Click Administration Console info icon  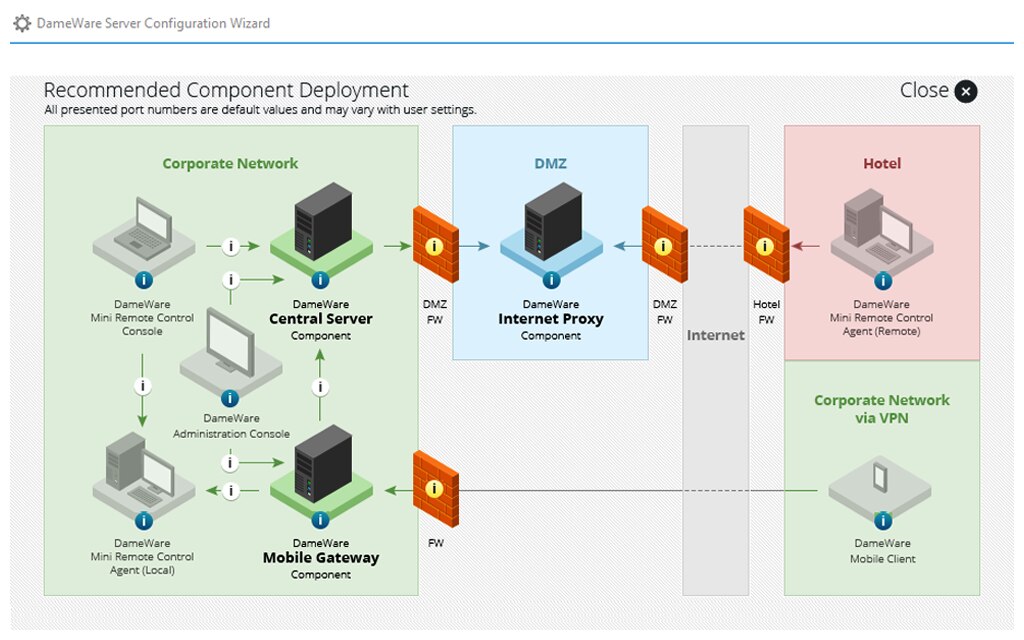(230, 398)
